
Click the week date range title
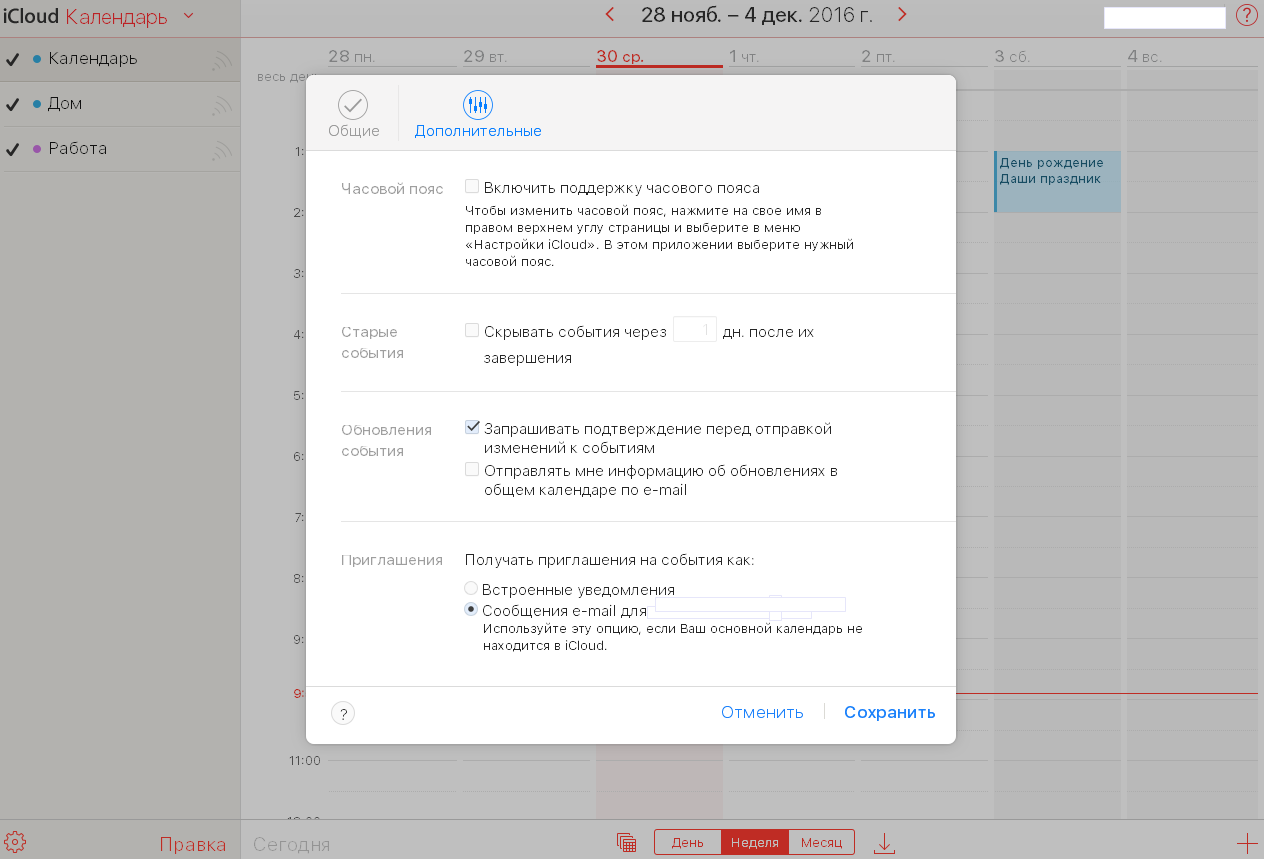757,14
